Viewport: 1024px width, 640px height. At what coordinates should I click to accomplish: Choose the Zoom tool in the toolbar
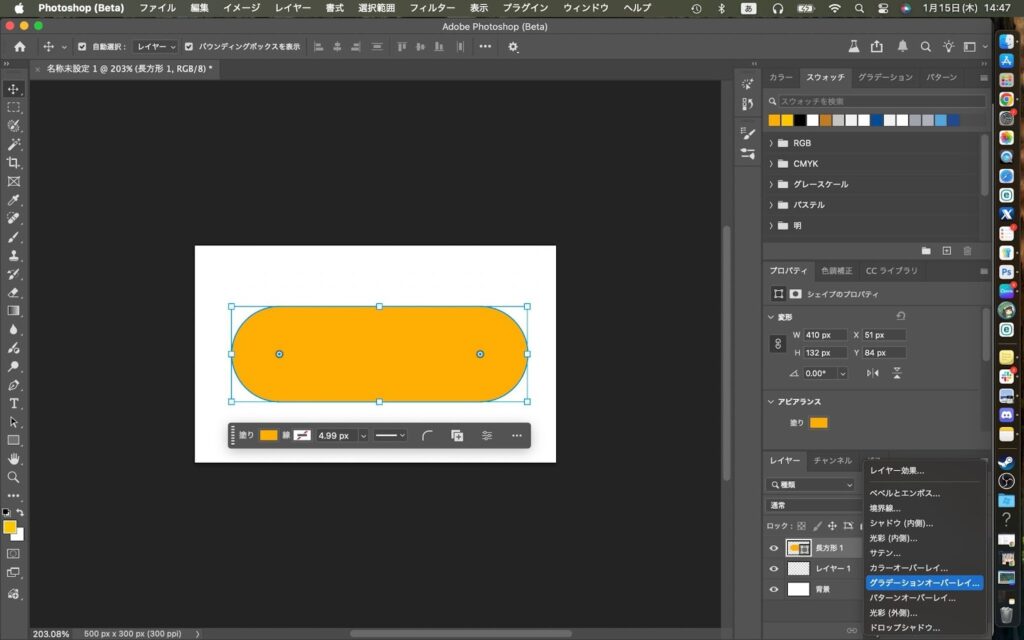(14, 477)
